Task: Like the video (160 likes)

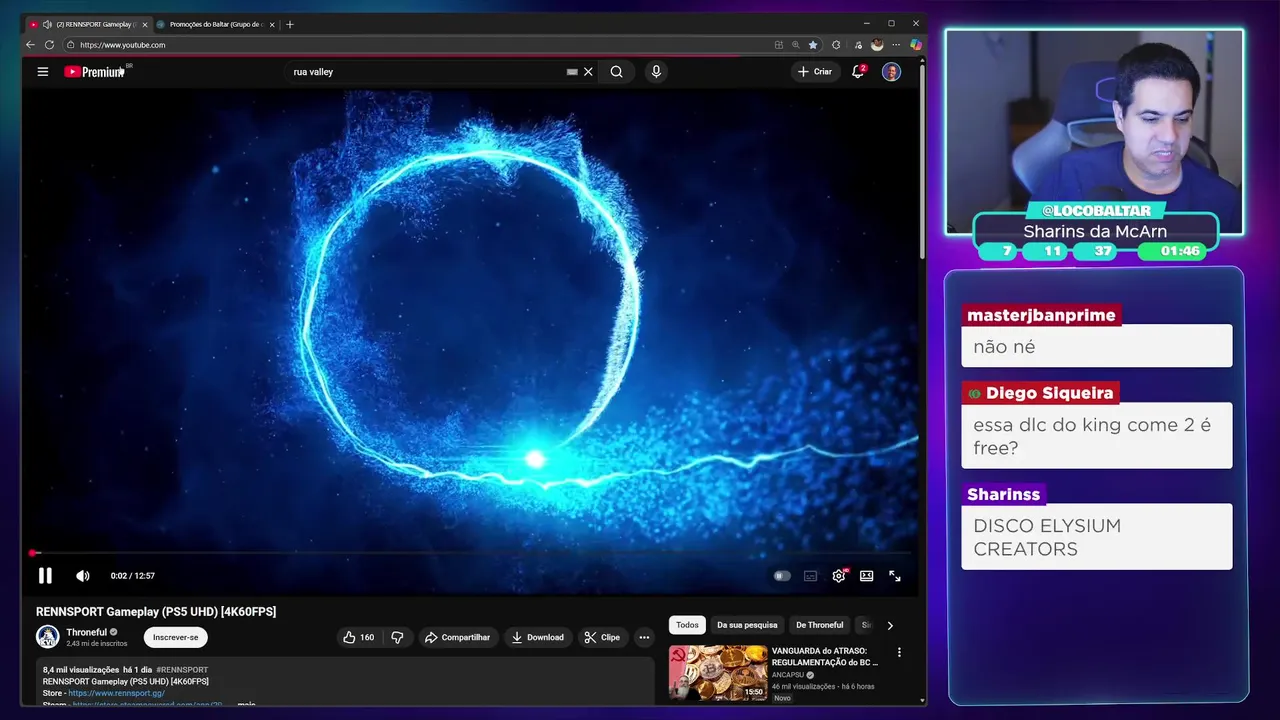Action: (359, 637)
